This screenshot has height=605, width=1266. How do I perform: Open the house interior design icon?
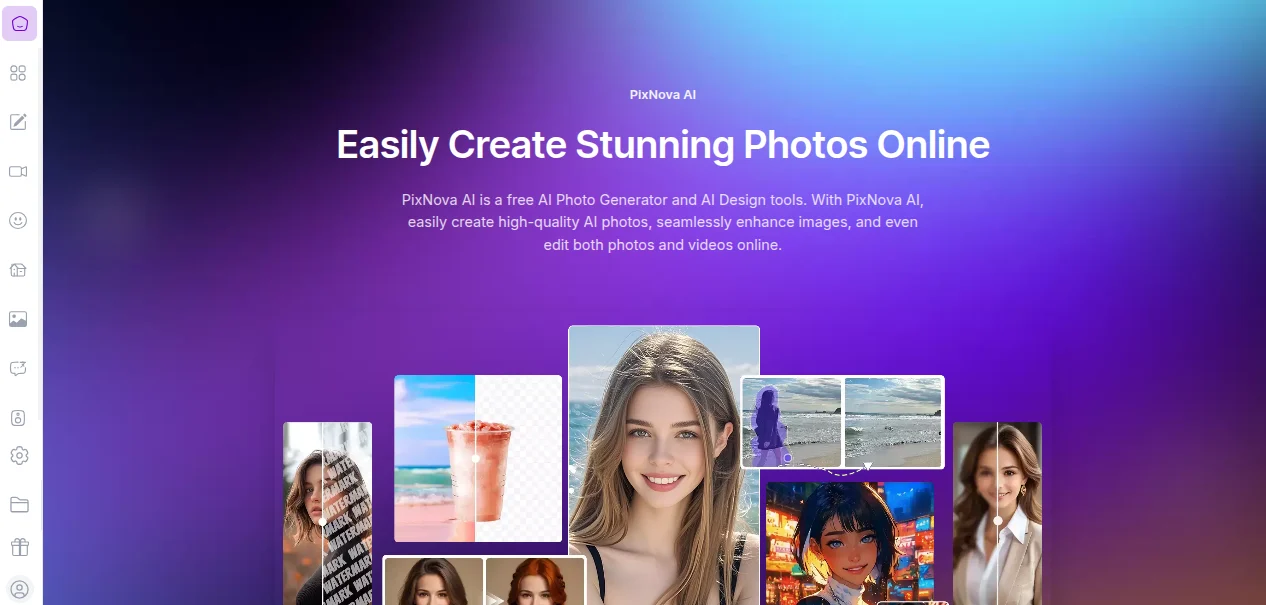tap(18, 270)
